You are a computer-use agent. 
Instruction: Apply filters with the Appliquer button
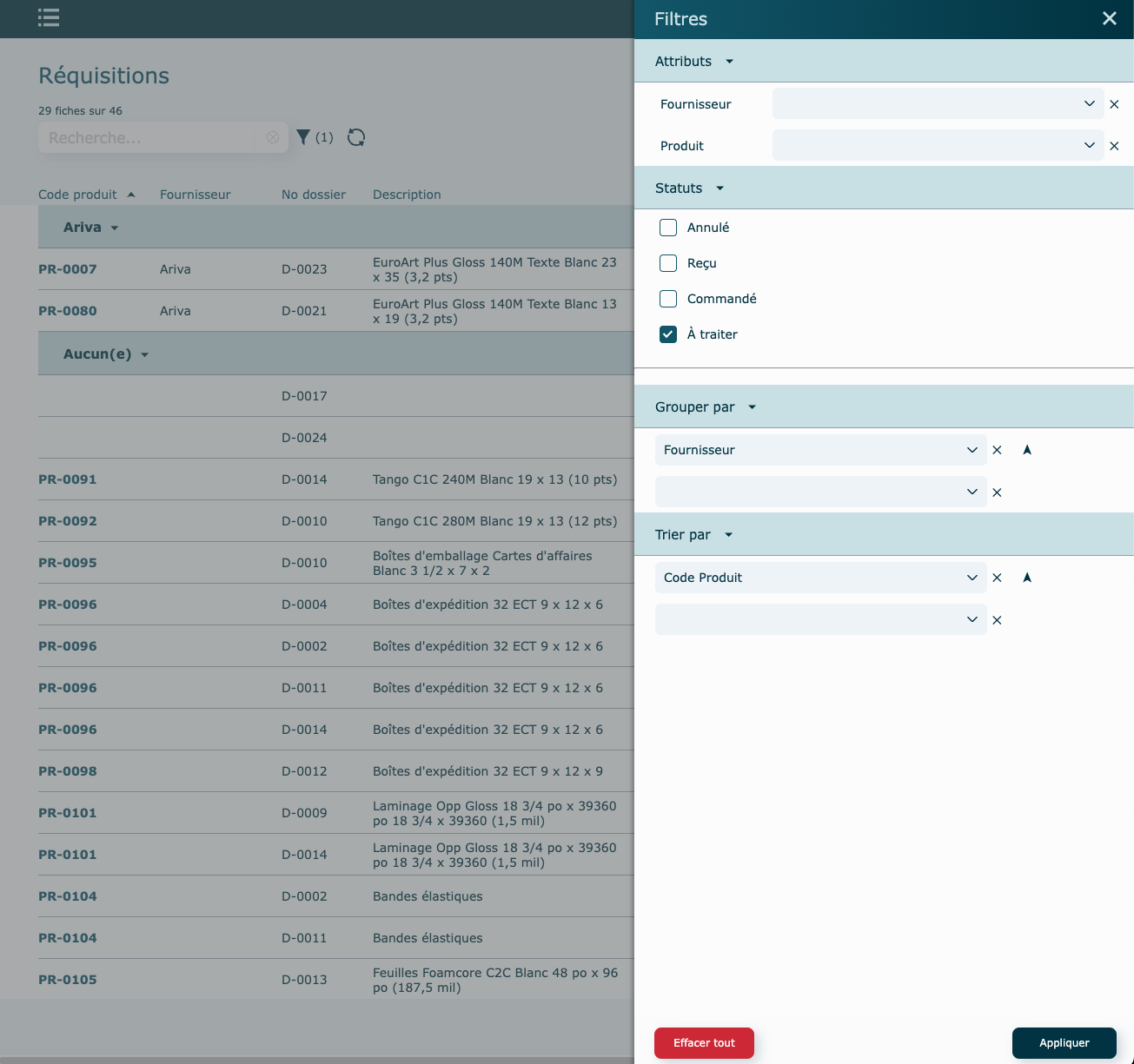[x=1064, y=1043]
